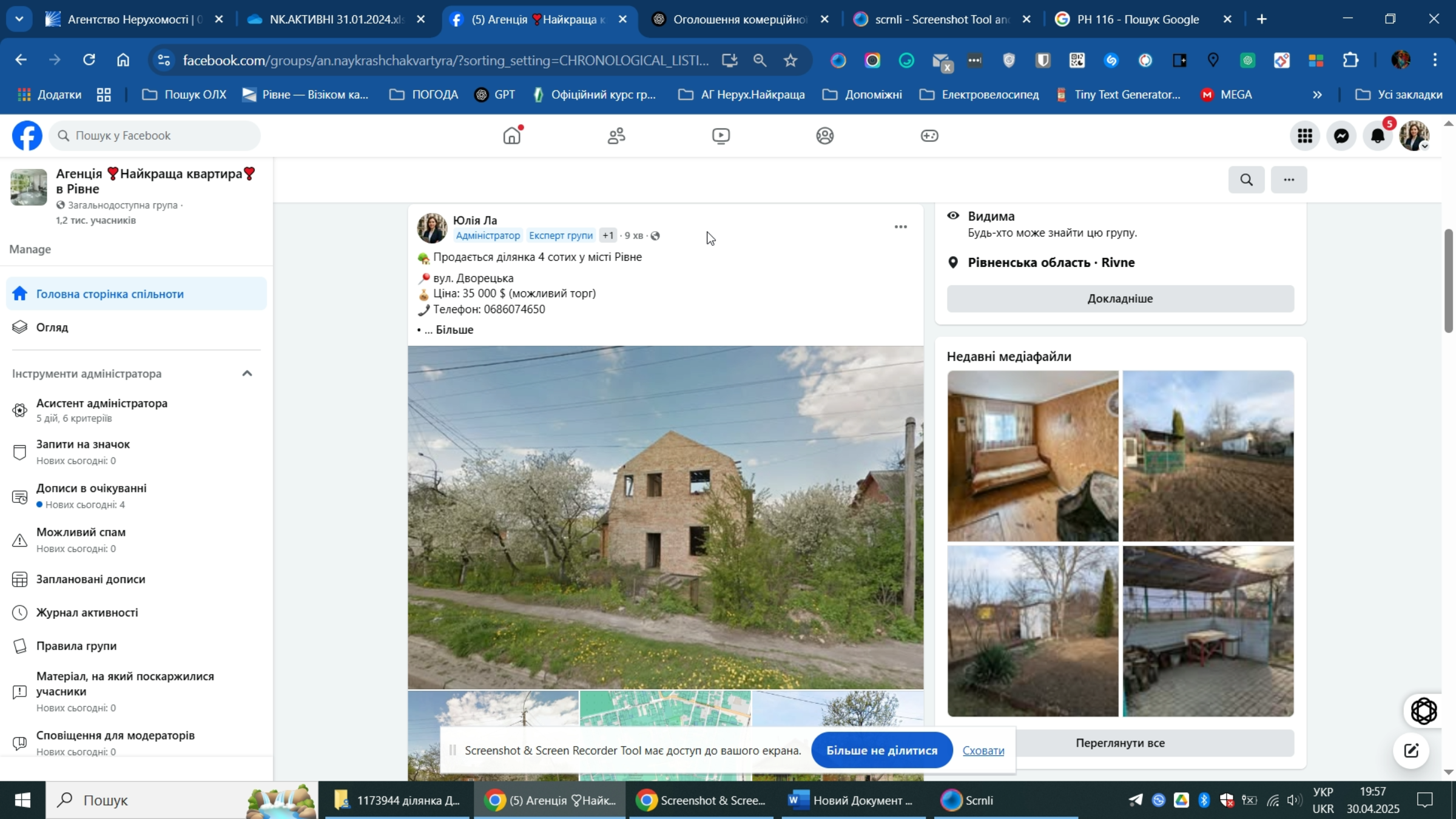1456x819 pixels.
Task: Open the Friends icon in top navigation
Action: [616, 136]
